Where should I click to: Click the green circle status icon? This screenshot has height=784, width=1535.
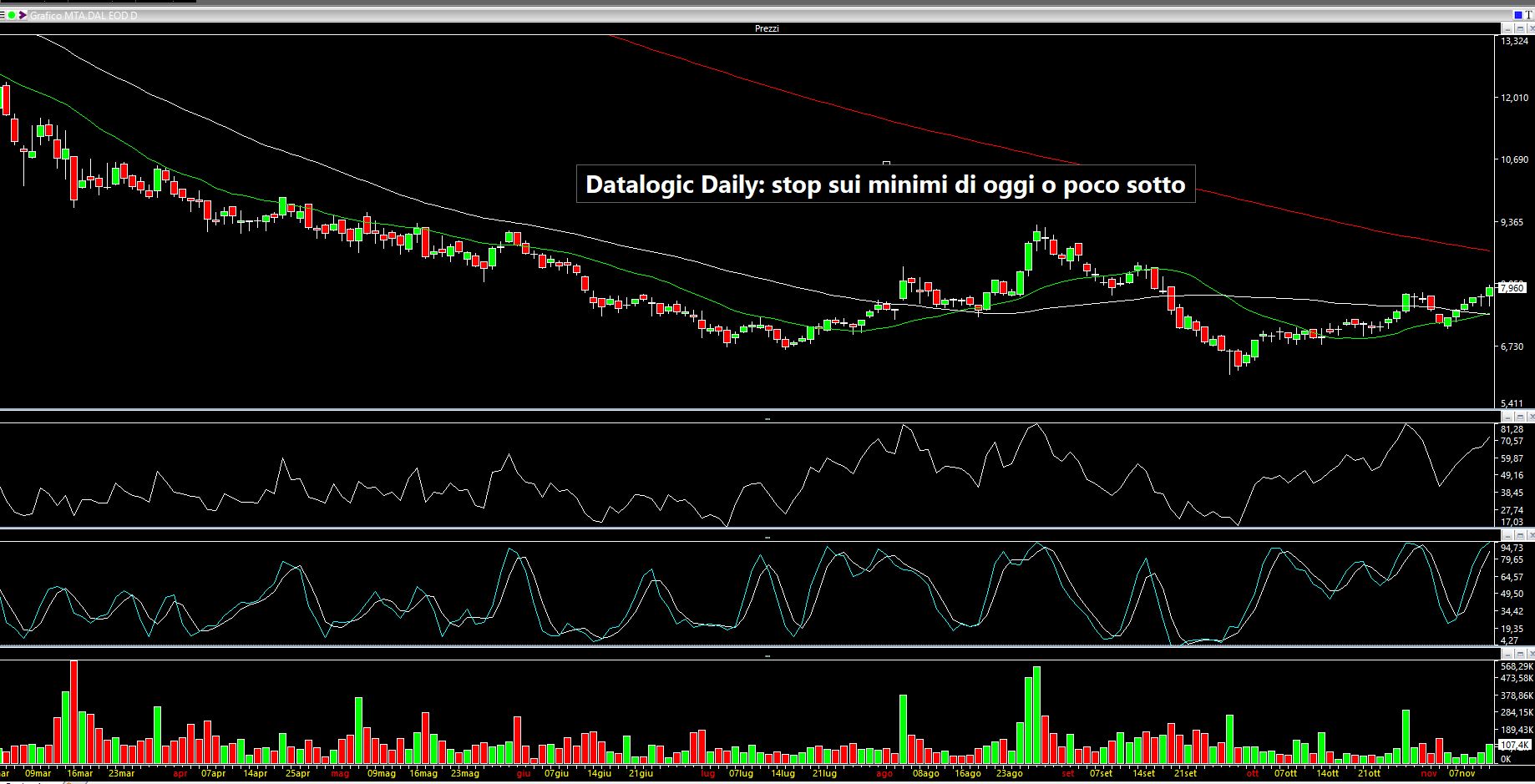[x=12, y=15]
